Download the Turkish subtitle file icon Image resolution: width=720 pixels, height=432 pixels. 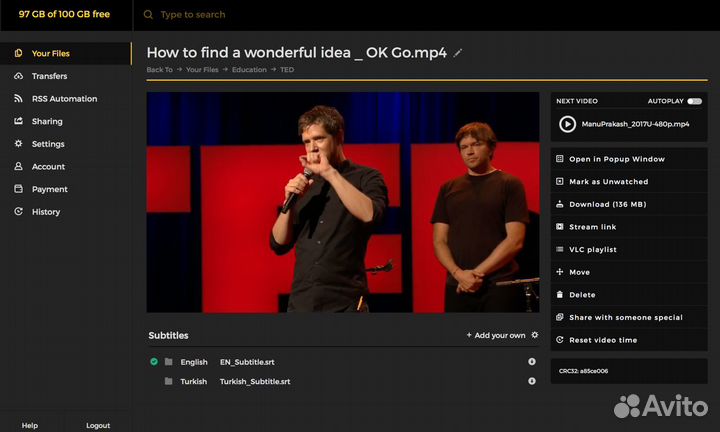tap(532, 381)
